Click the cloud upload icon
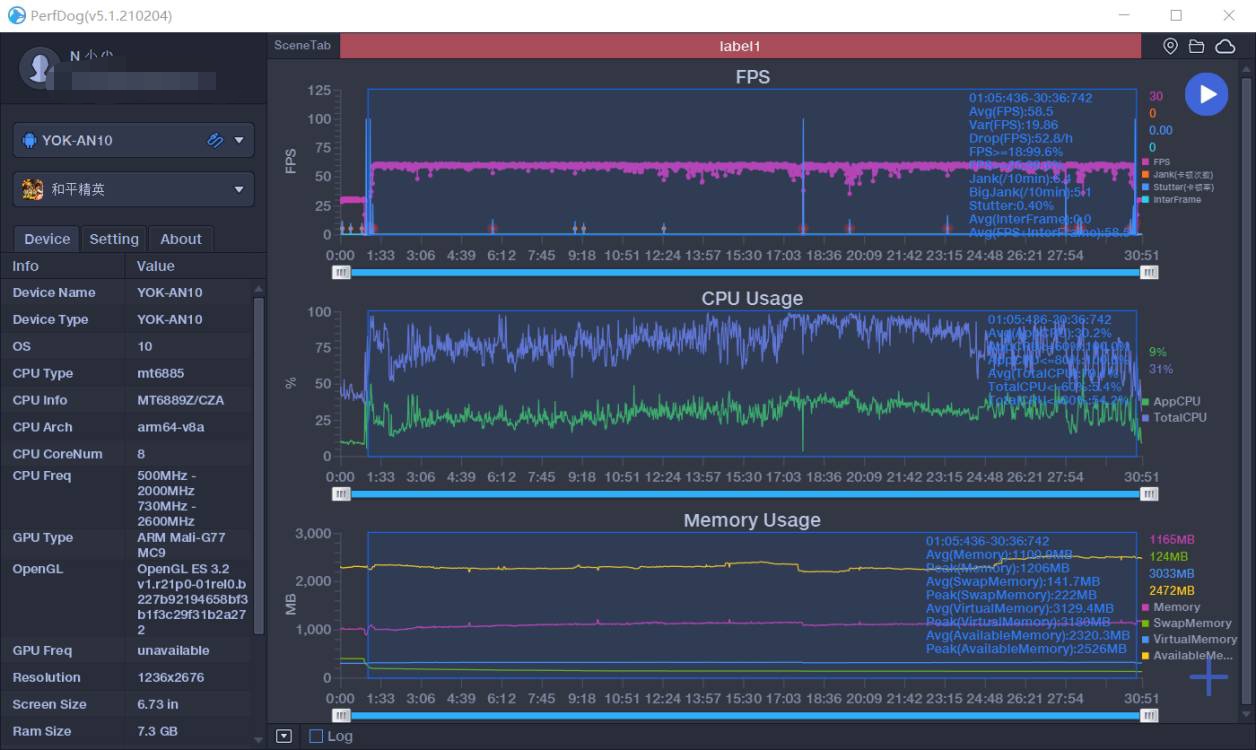The image size is (1256, 750). (x=1225, y=46)
